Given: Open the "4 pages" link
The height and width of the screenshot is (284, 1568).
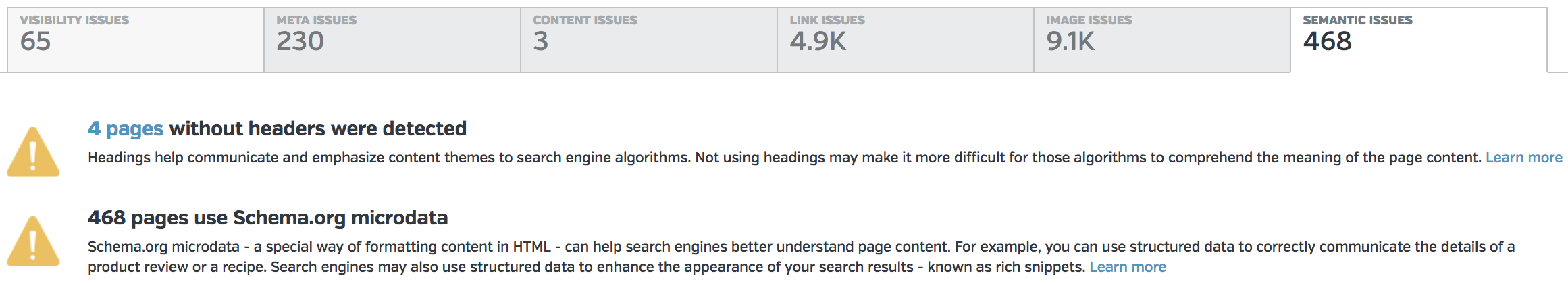Looking at the screenshot, I should 126,128.
